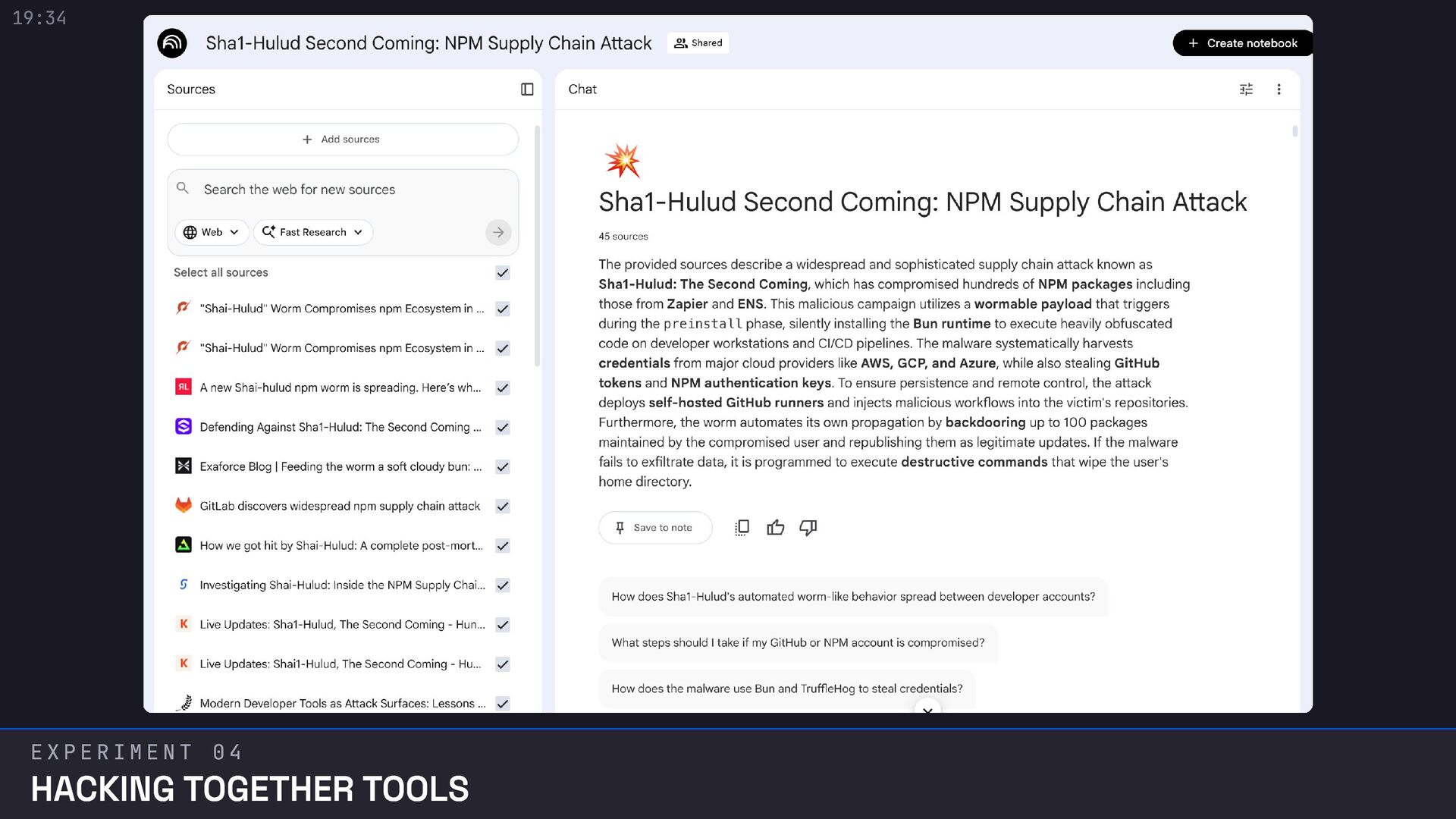Give thumbs up to response
Screen dimensions: 1456x819
(775, 528)
